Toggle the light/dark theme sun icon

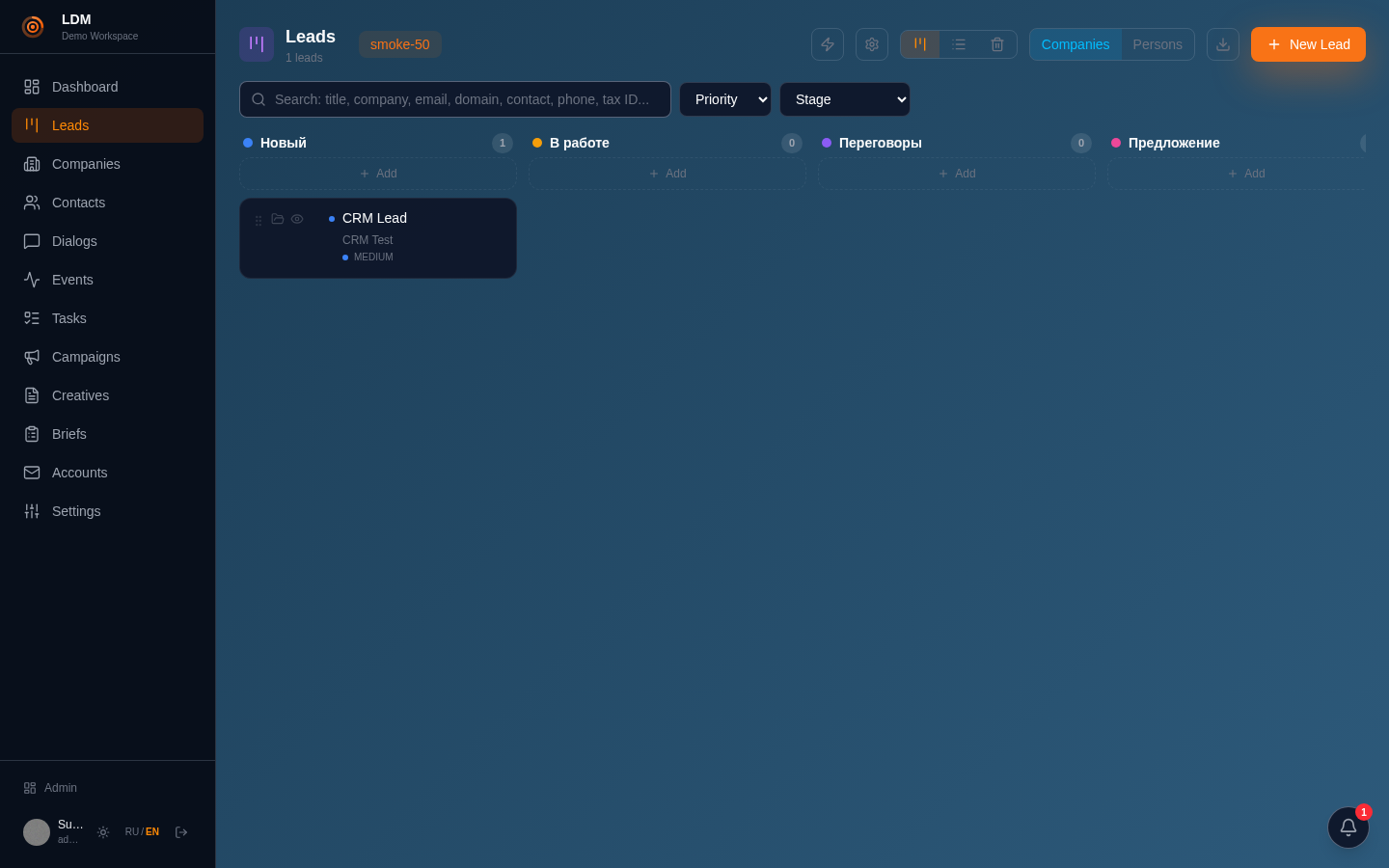click(x=103, y=832)
